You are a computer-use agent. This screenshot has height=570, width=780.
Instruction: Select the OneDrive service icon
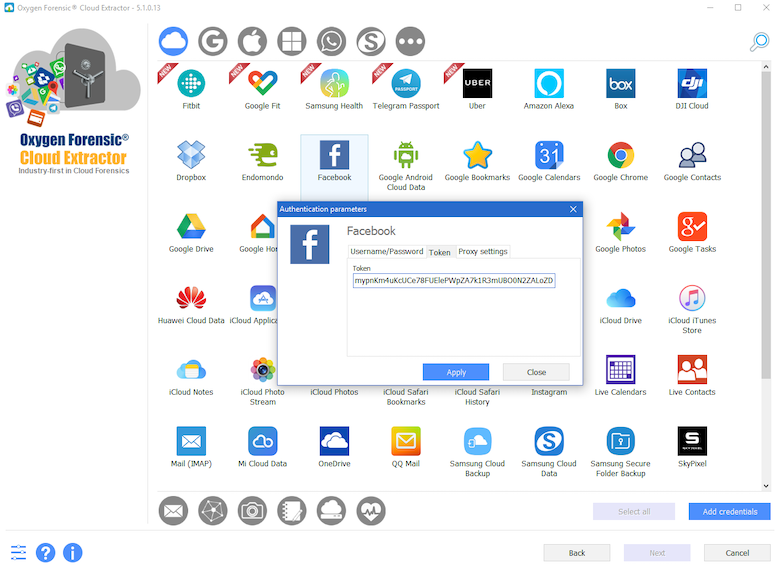tap(334, 441)
